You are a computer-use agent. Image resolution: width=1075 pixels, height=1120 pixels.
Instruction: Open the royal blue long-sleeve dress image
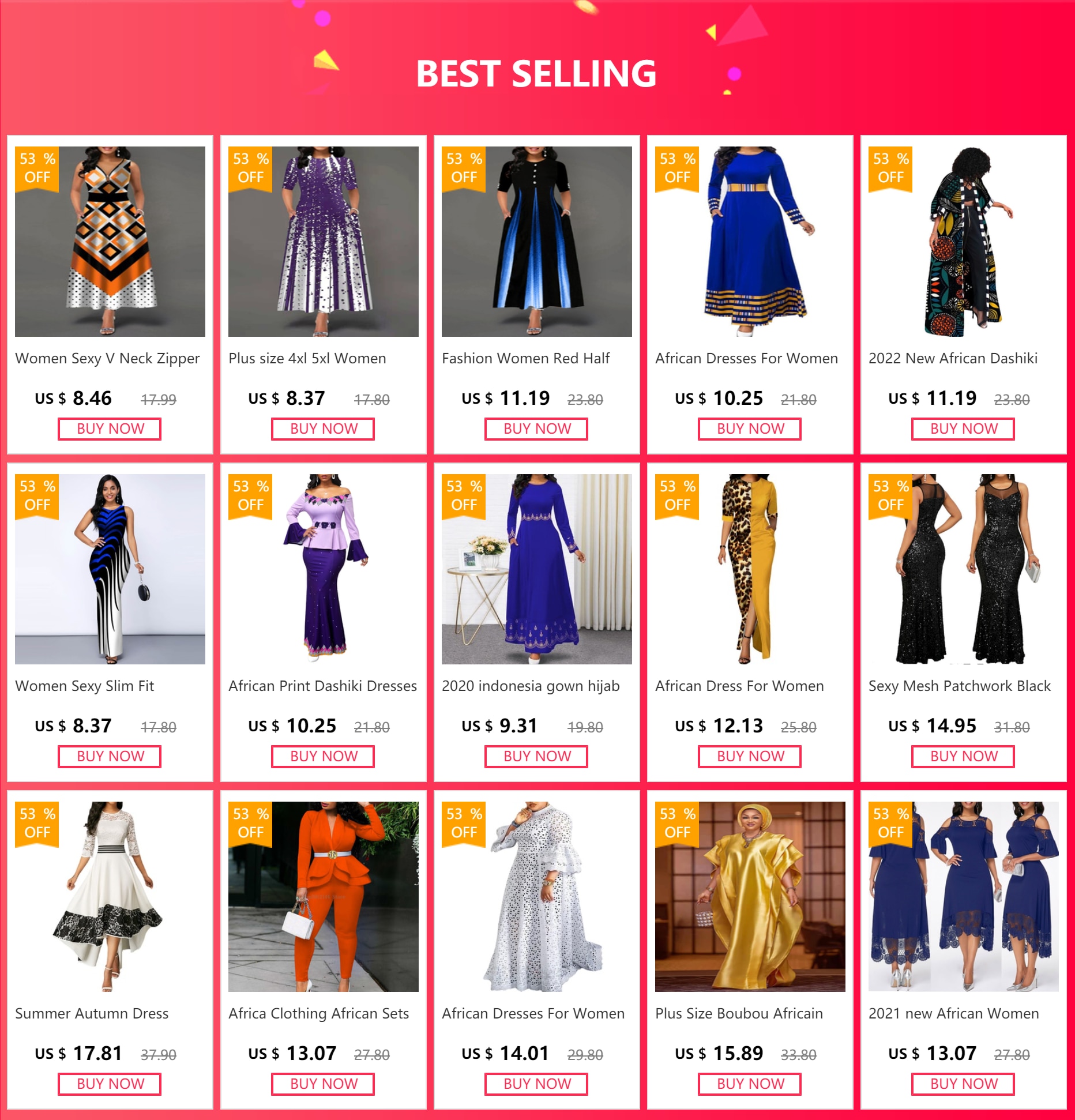[x=750, y=241]
